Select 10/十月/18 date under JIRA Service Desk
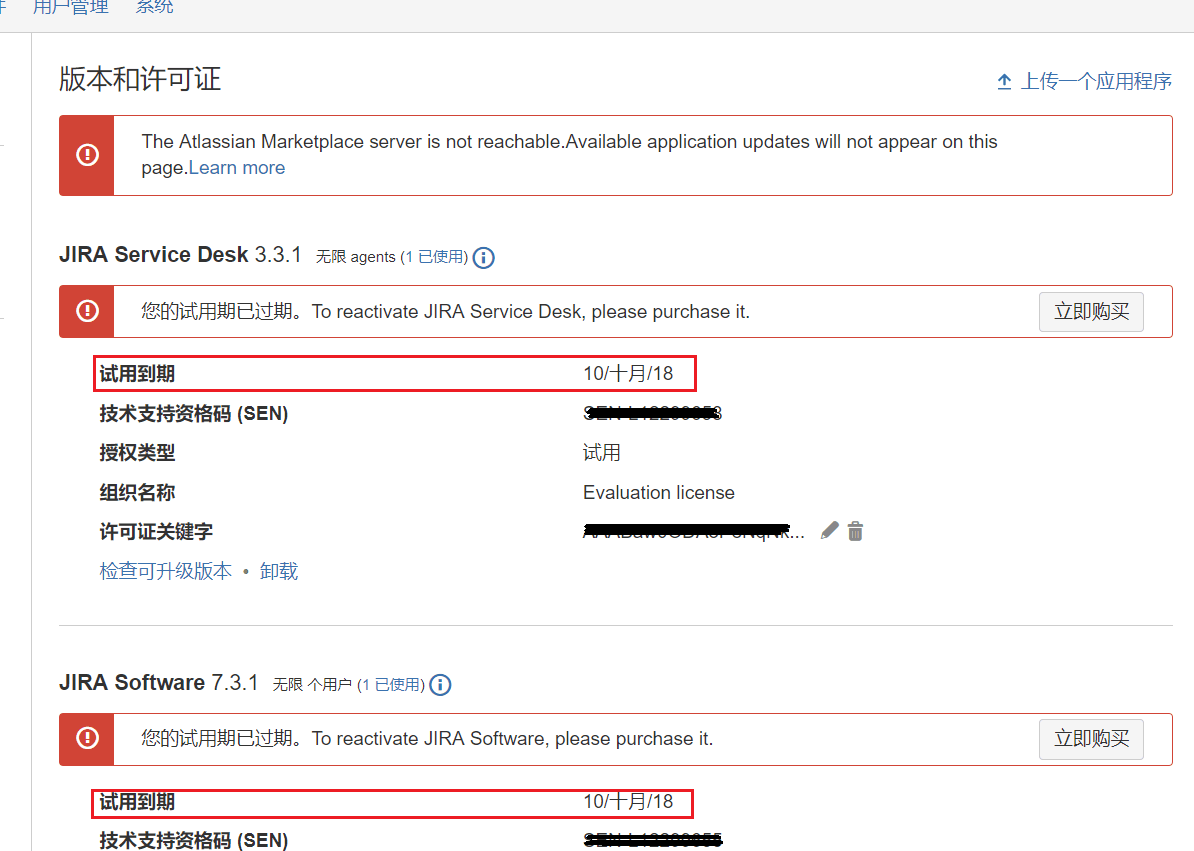 pos(628,374)
